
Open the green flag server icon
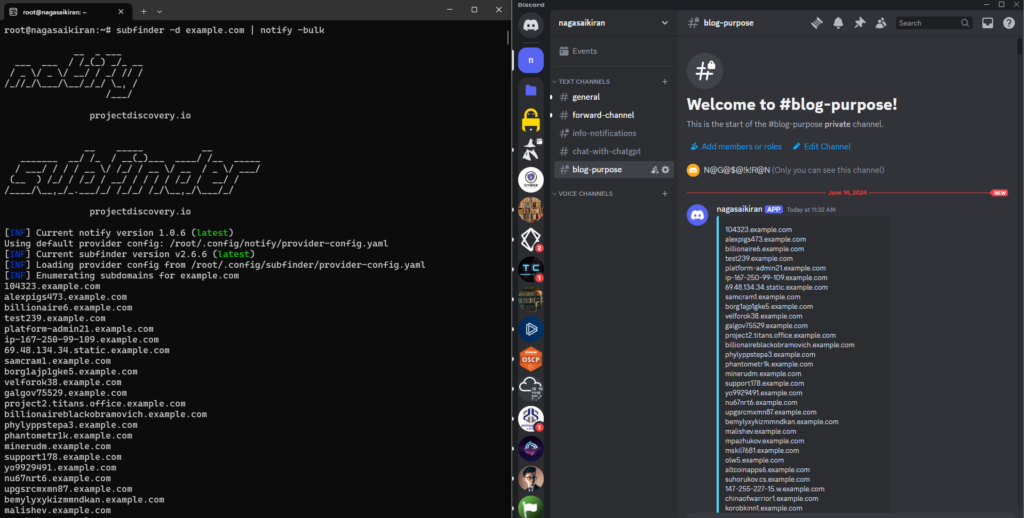pyautogui.click(x=530, y=508)
